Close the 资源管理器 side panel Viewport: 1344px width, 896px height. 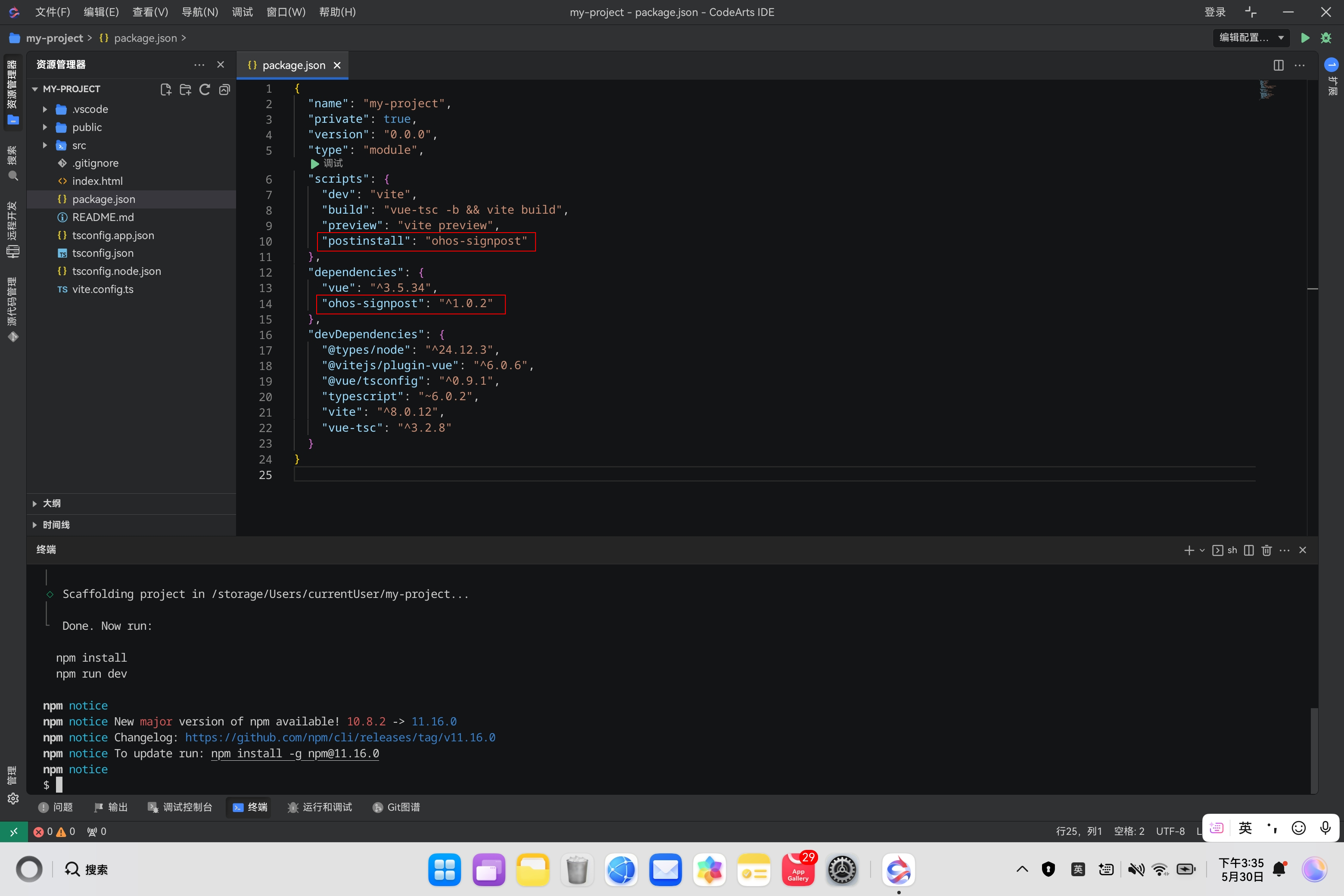coord(221,65)
